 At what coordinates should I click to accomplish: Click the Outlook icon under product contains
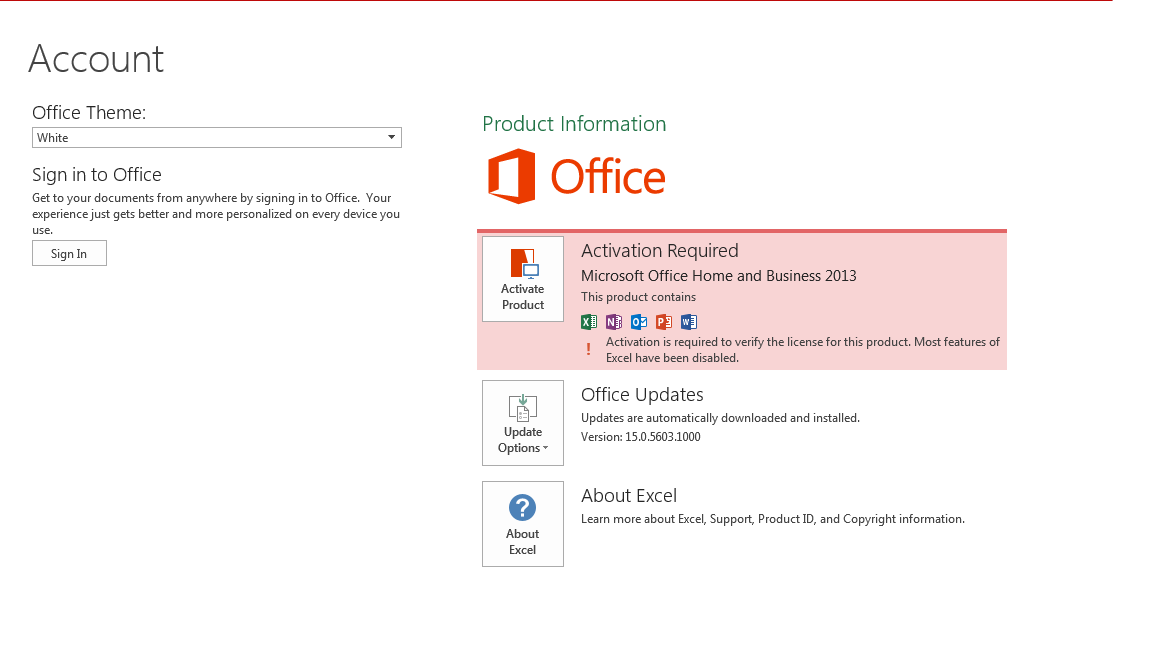tap(639, 322)
